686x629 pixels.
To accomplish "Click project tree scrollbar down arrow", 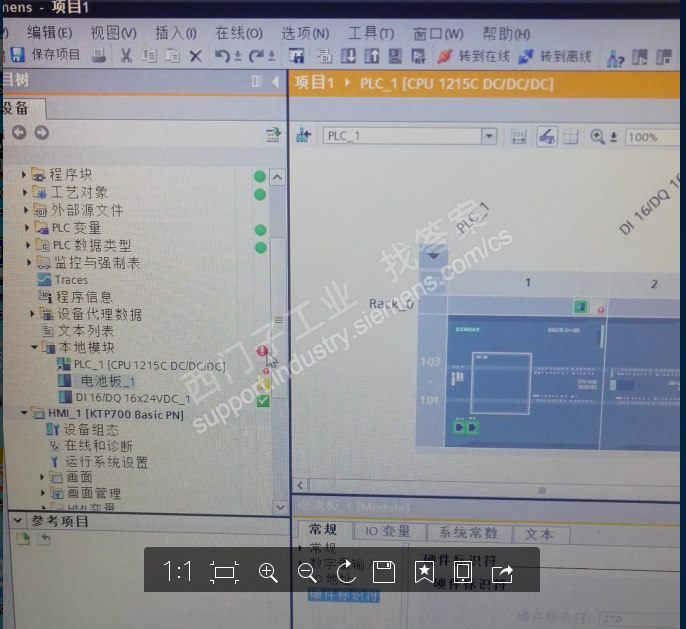I will pos(279,507).
